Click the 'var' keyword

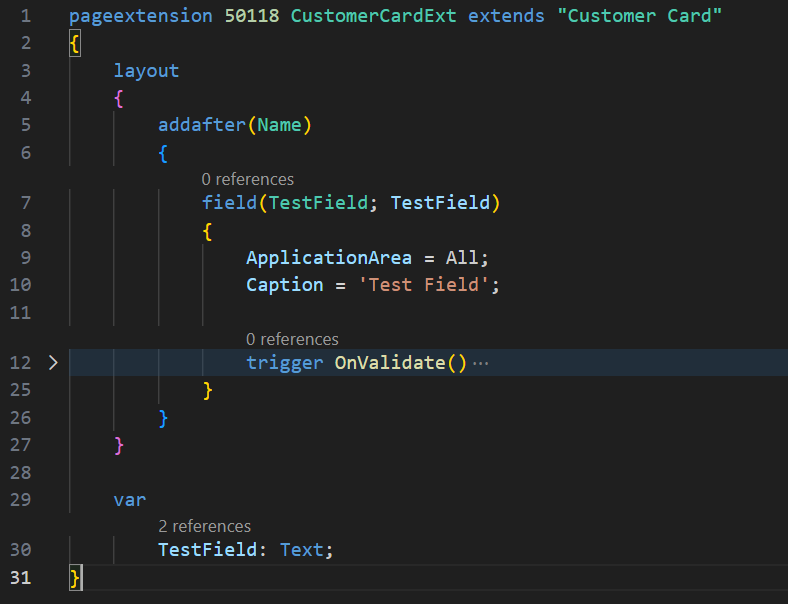130,499
